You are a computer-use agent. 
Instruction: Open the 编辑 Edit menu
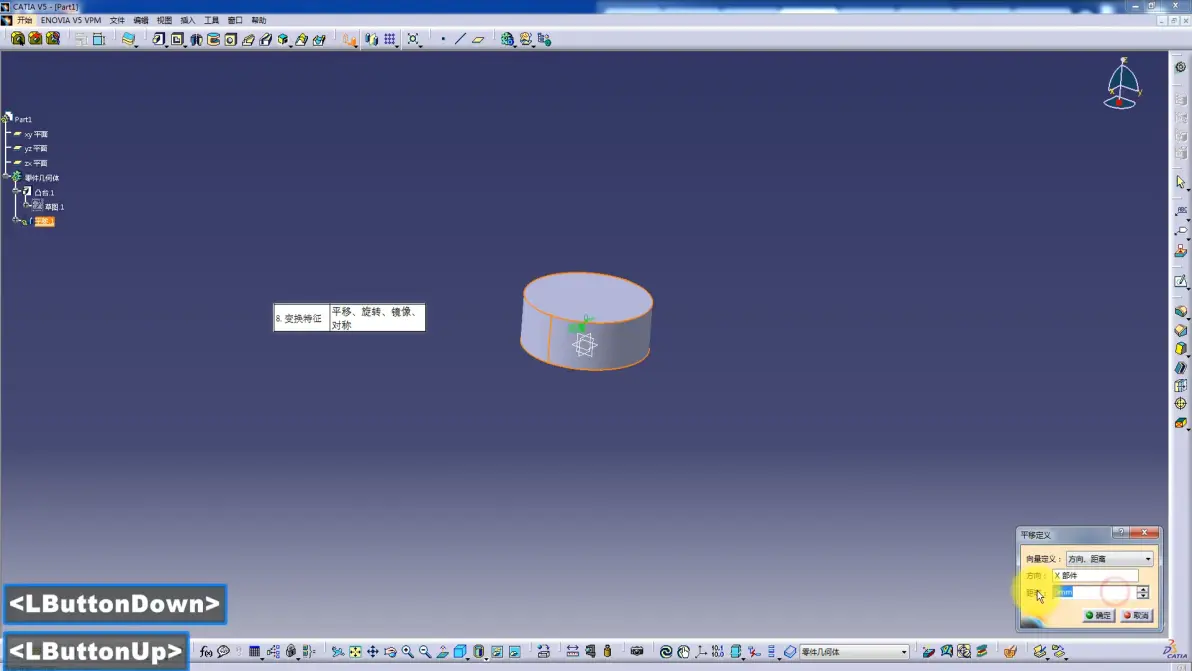point(141,21)
